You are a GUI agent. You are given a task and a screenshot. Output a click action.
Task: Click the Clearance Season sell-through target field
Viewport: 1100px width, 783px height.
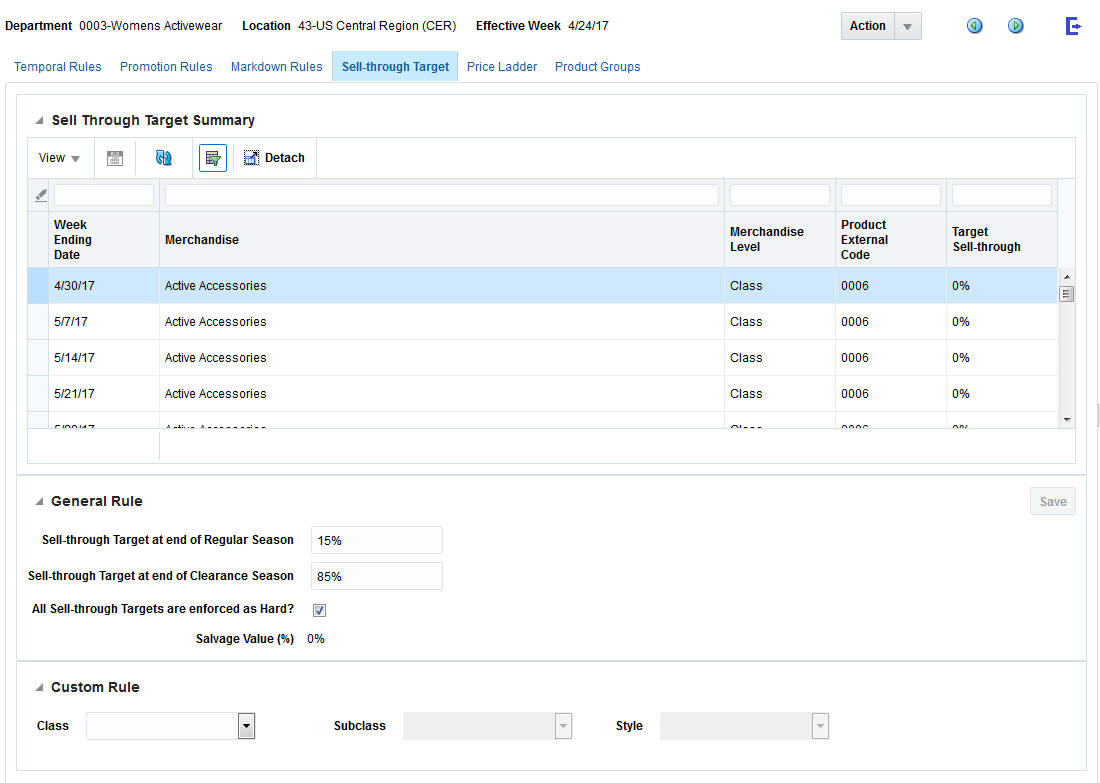(x=377, y=576)
